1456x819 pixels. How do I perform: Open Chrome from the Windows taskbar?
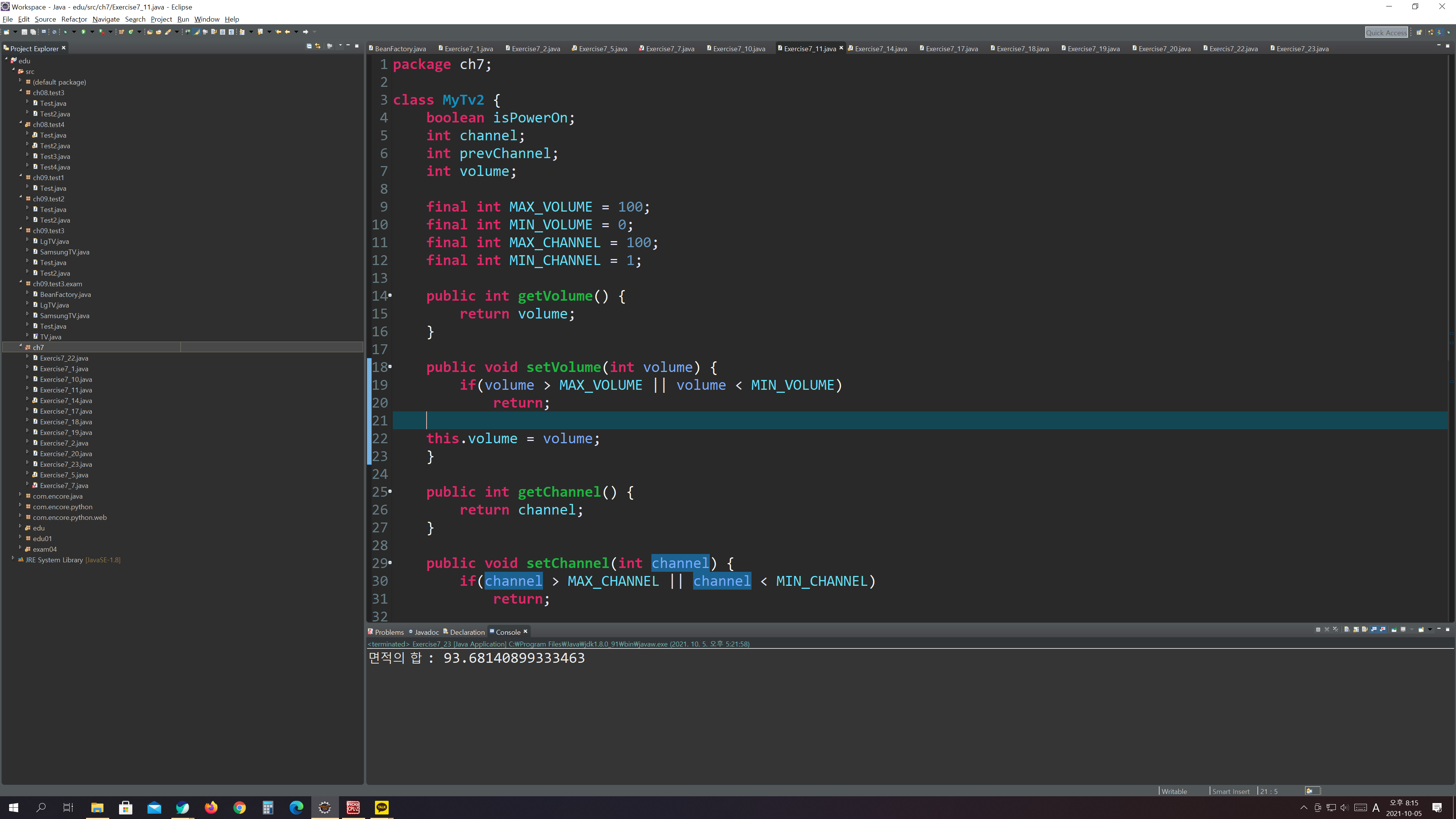[x=240, y=808]
